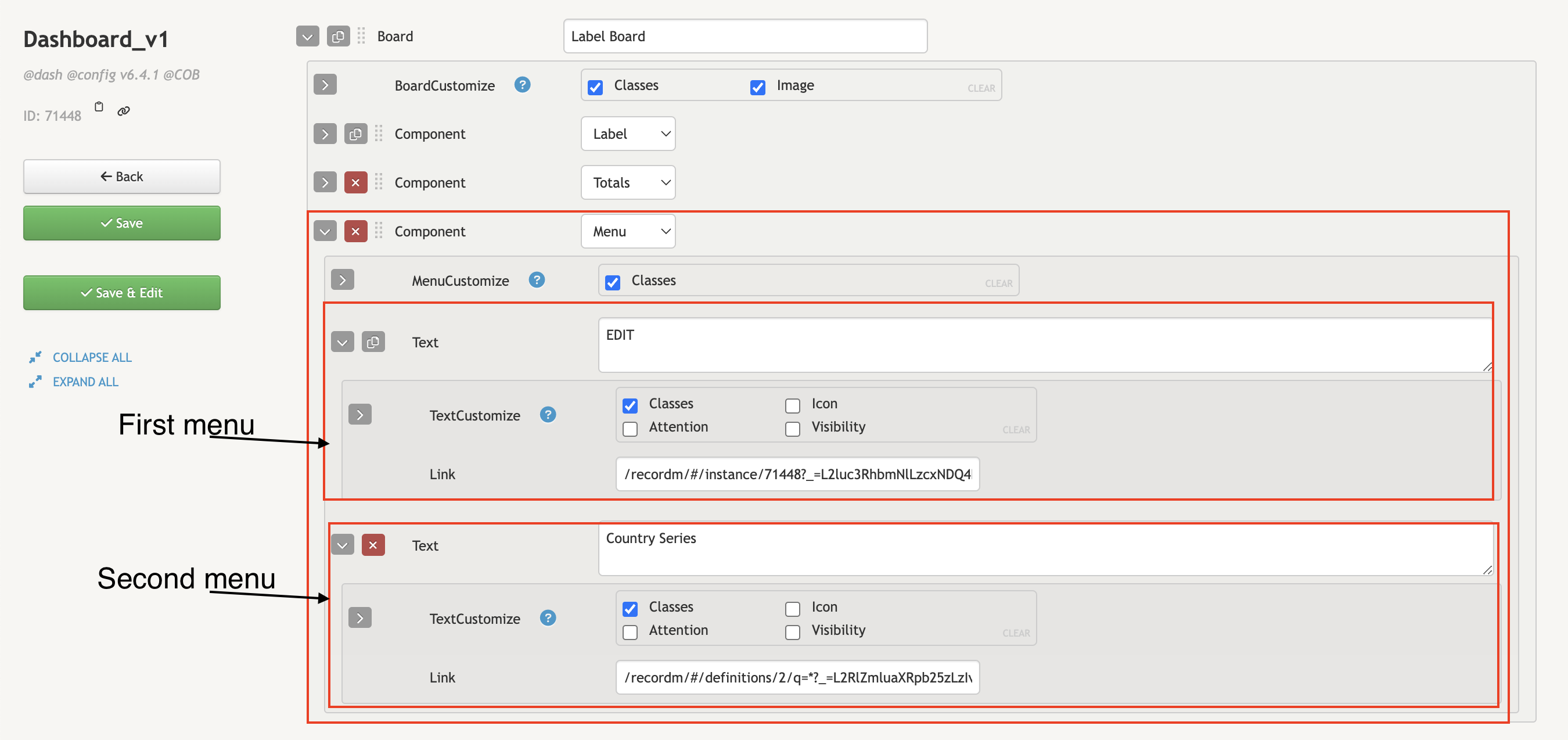Open BoardCustomize help question mark
Screen dimensions: 1568x740
522,85
